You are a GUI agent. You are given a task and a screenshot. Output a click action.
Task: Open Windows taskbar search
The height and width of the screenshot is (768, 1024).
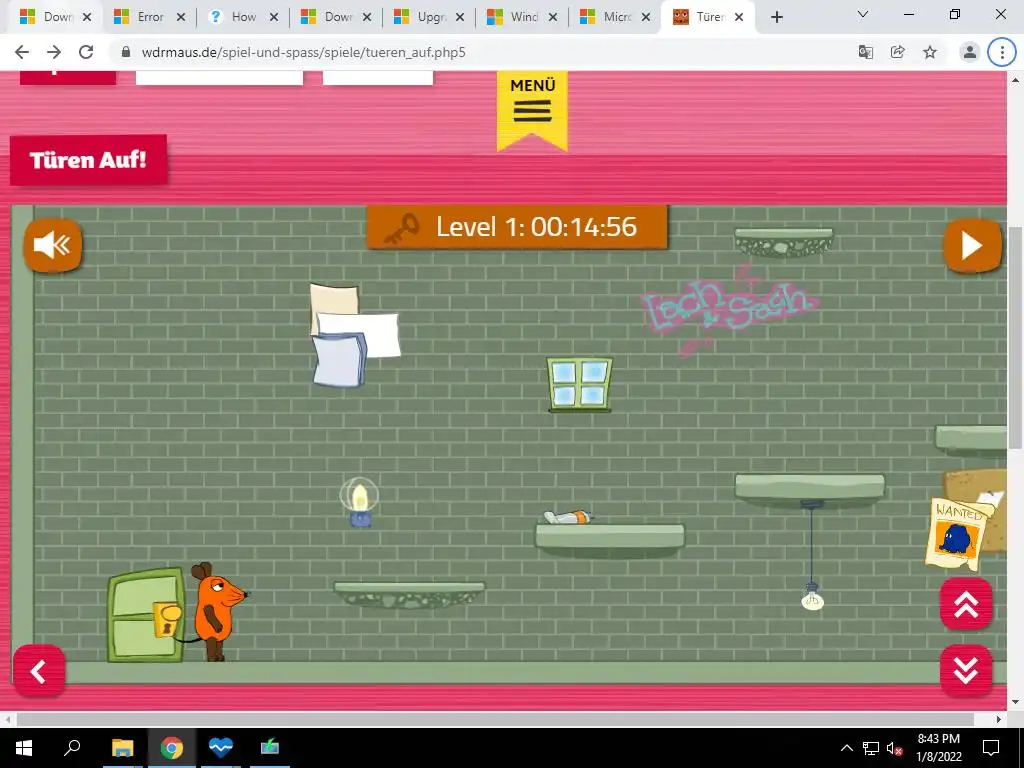pyautogui.click(x=72, y=748)
